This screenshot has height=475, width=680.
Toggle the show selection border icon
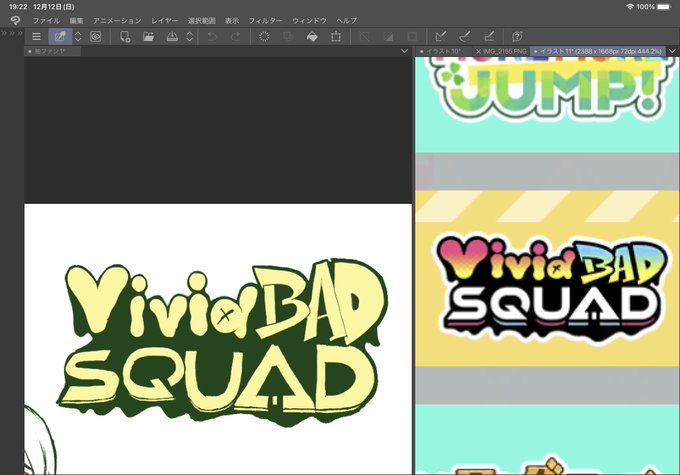point(412,37)
